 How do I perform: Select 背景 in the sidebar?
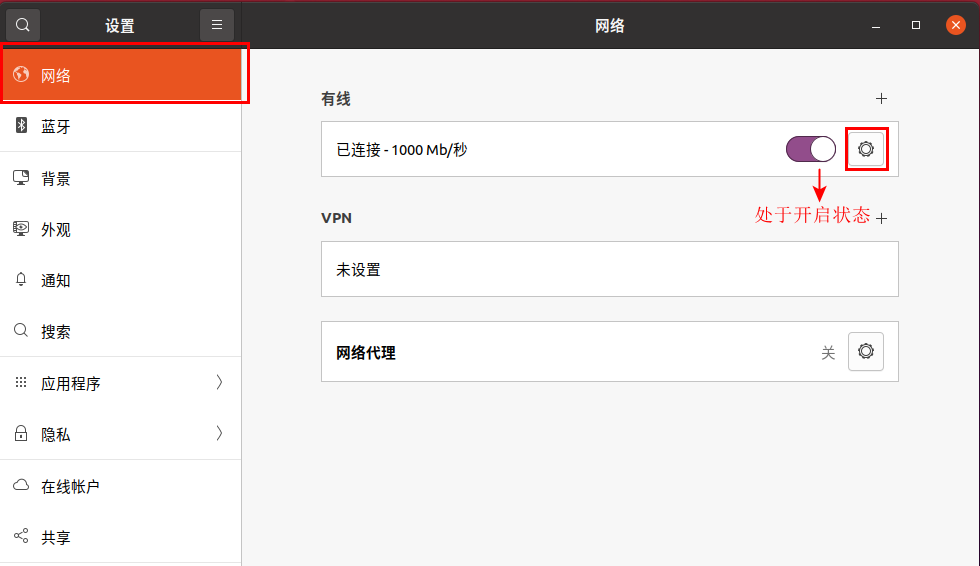(121, 178)
